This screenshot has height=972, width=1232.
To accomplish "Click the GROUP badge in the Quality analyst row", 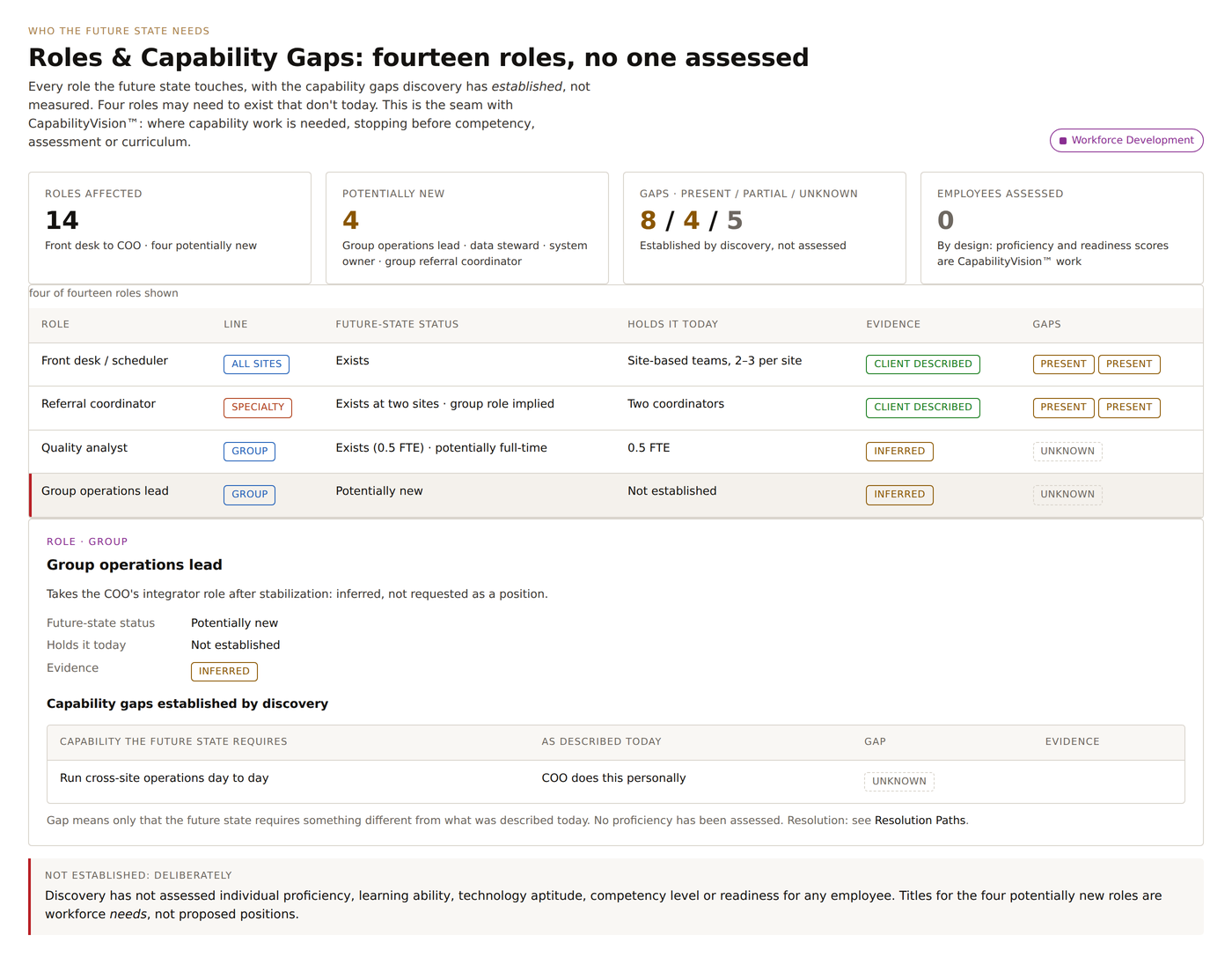I will pos(249,452).
